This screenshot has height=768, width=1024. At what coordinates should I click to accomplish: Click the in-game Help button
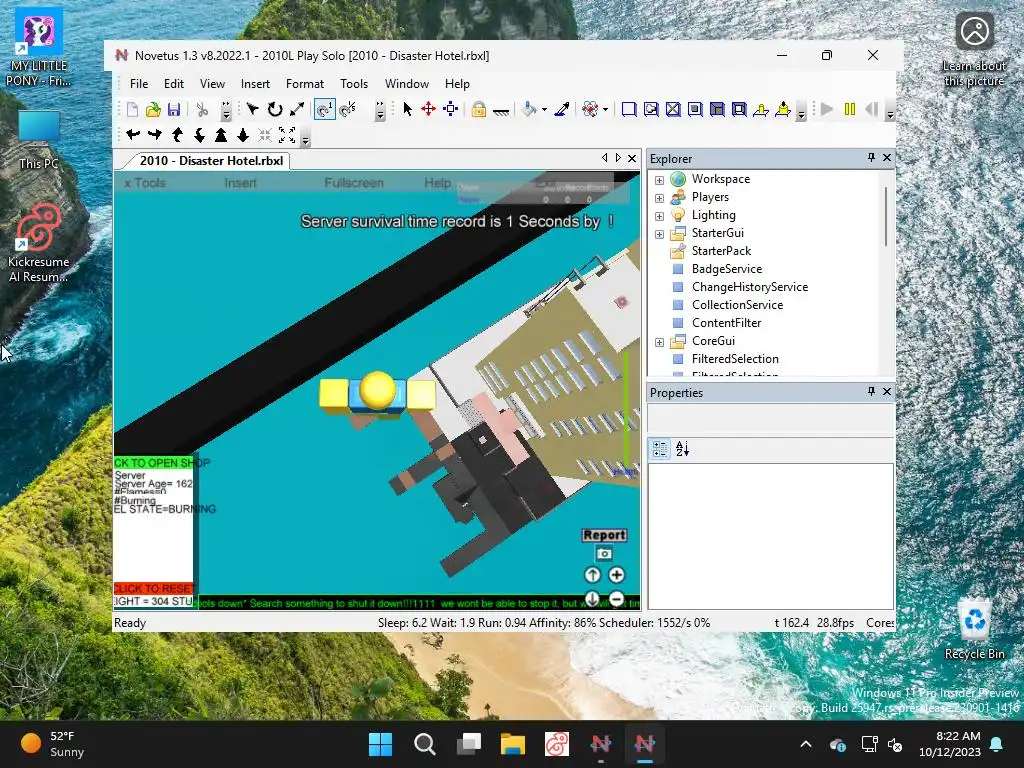438,183
